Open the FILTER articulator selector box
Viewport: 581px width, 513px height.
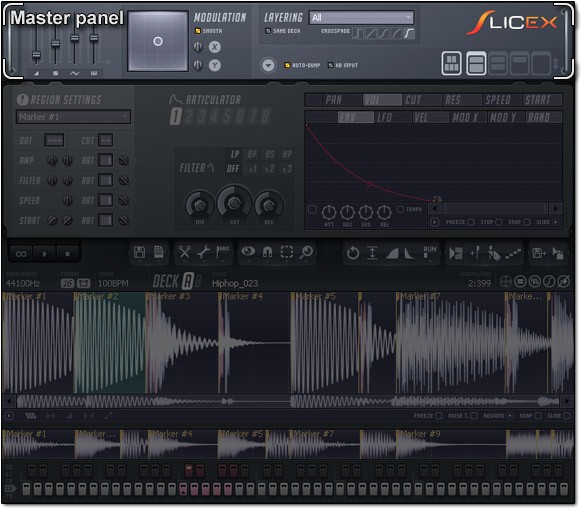(x=105, y=180)
